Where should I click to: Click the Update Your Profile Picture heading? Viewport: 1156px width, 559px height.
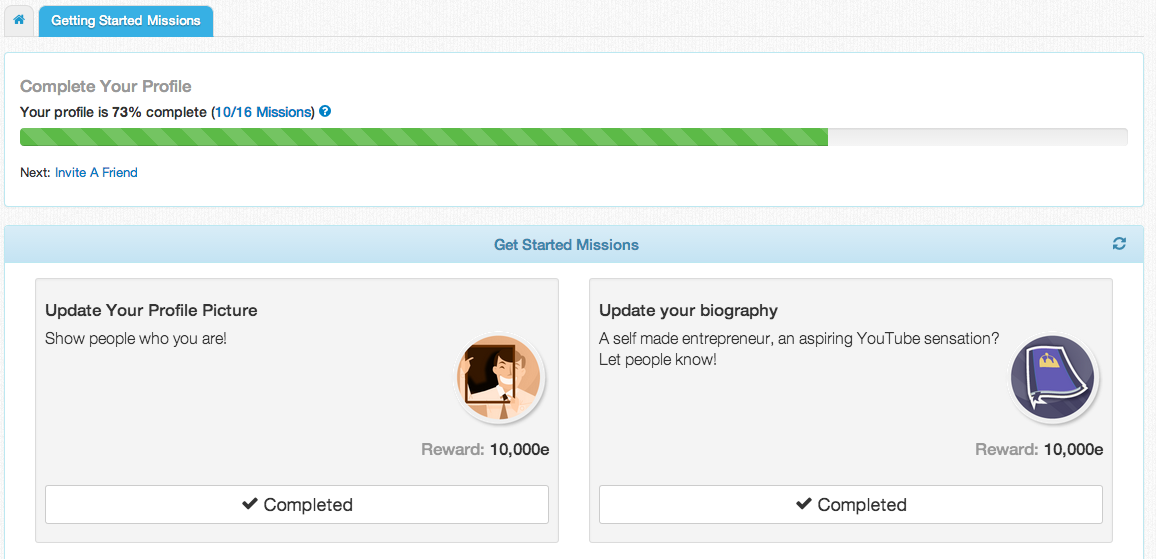pos(151,310)
